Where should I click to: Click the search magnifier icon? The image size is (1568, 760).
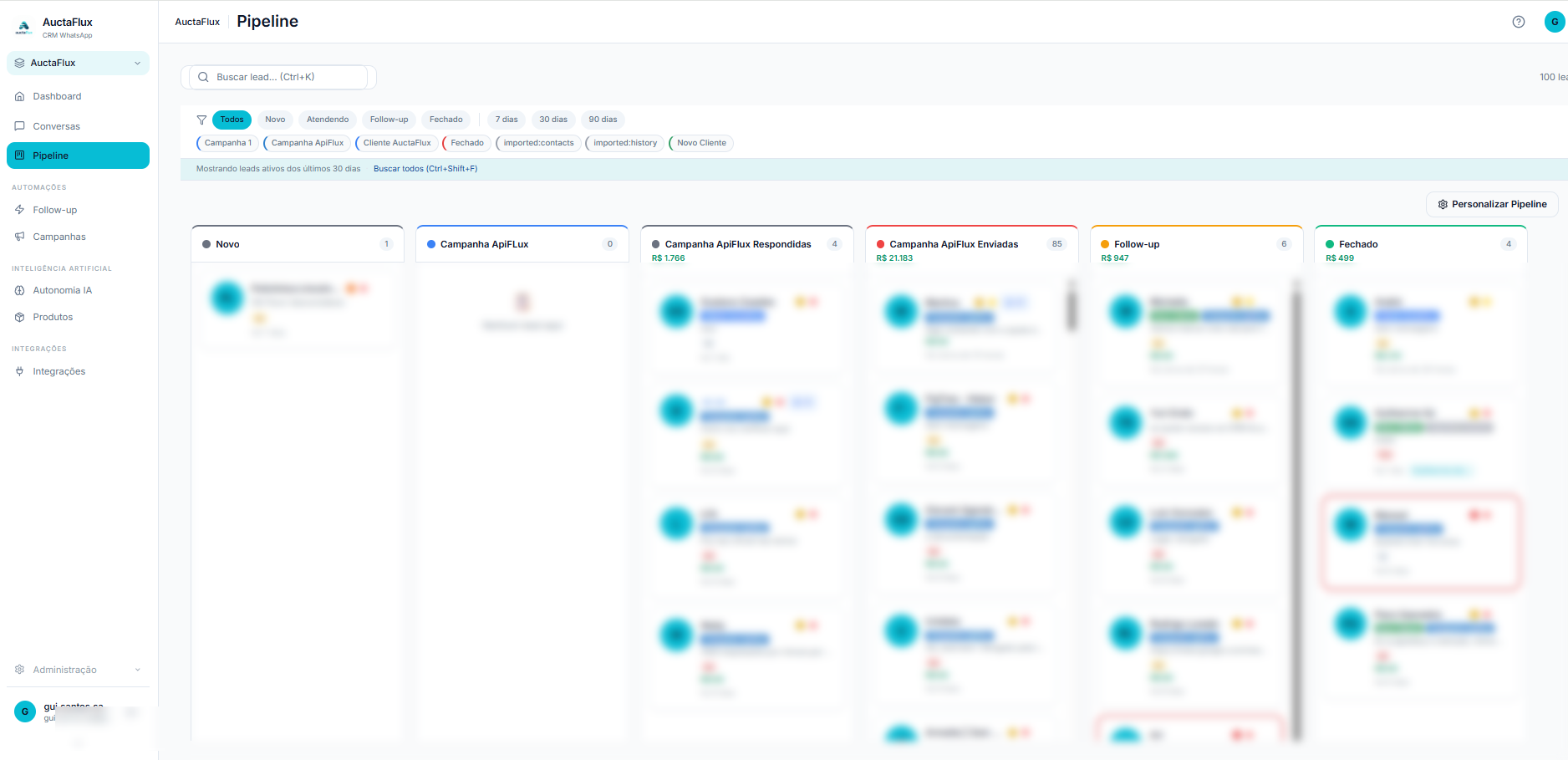[203, 77]
